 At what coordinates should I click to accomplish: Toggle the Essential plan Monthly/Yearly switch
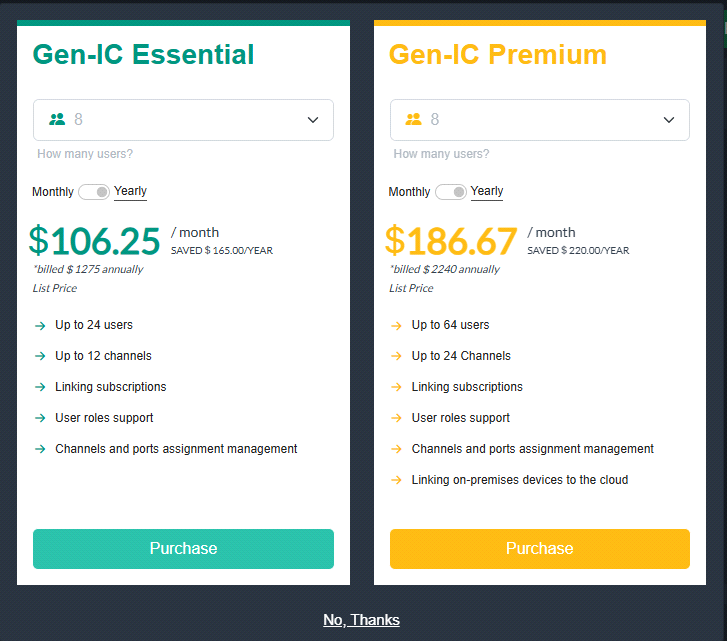94,192
